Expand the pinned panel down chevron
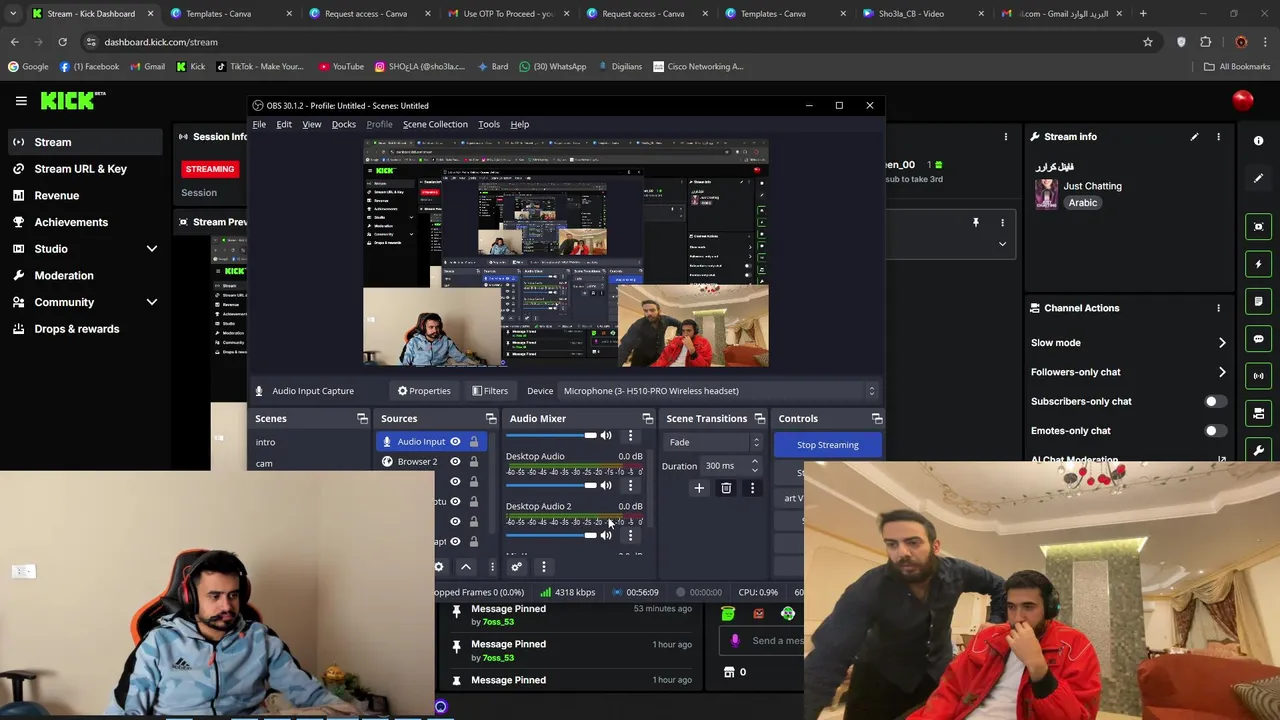This screenshot has width=1280, height=720. tap(1002, 244)
